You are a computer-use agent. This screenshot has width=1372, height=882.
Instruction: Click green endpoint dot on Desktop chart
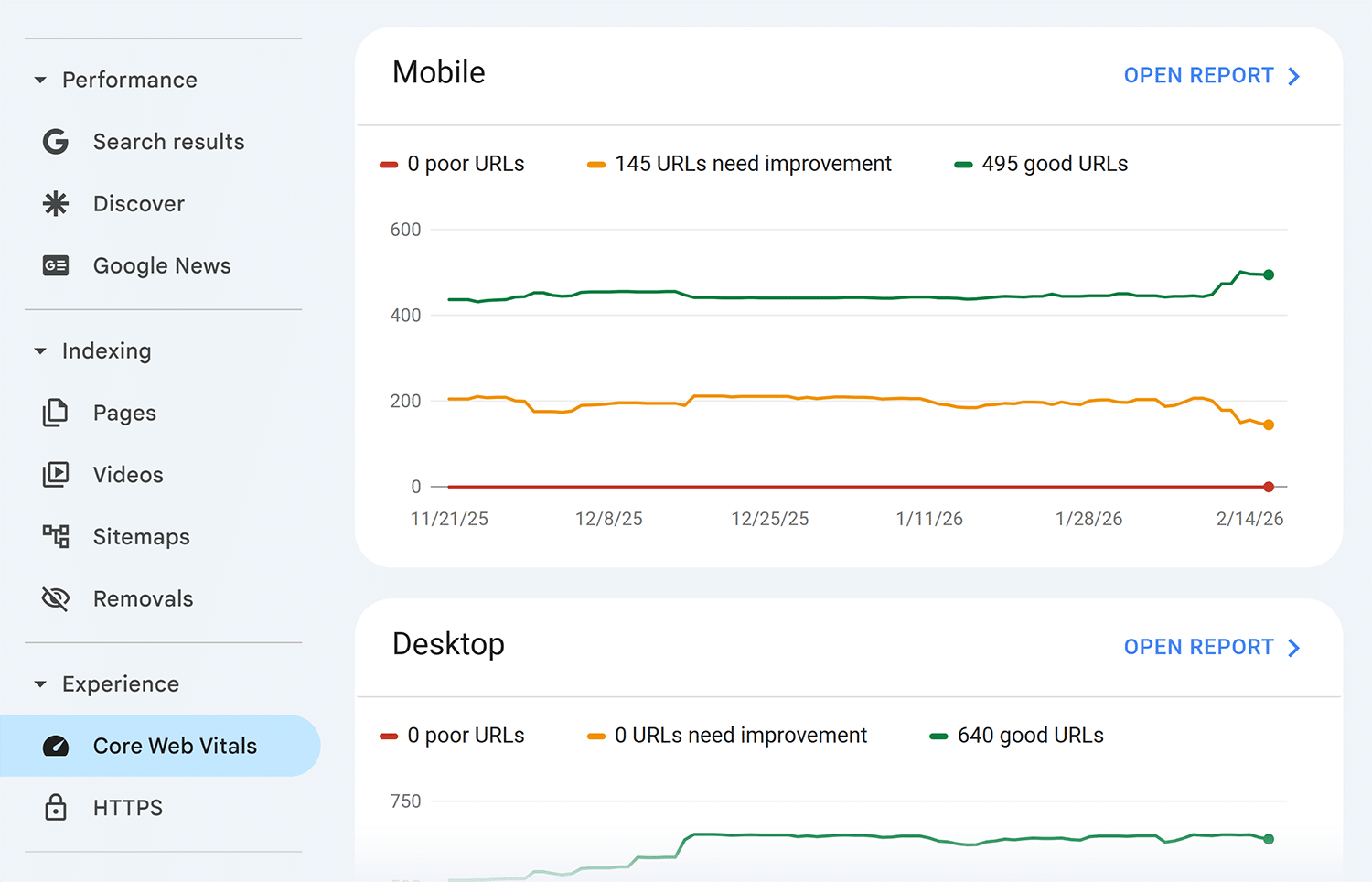coord(1269,839)
